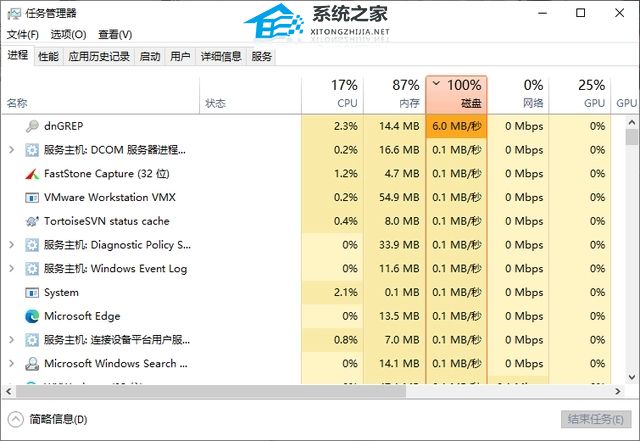
Task: Click the Diagnostic Policy service gear icon
Action: [32, 245]
